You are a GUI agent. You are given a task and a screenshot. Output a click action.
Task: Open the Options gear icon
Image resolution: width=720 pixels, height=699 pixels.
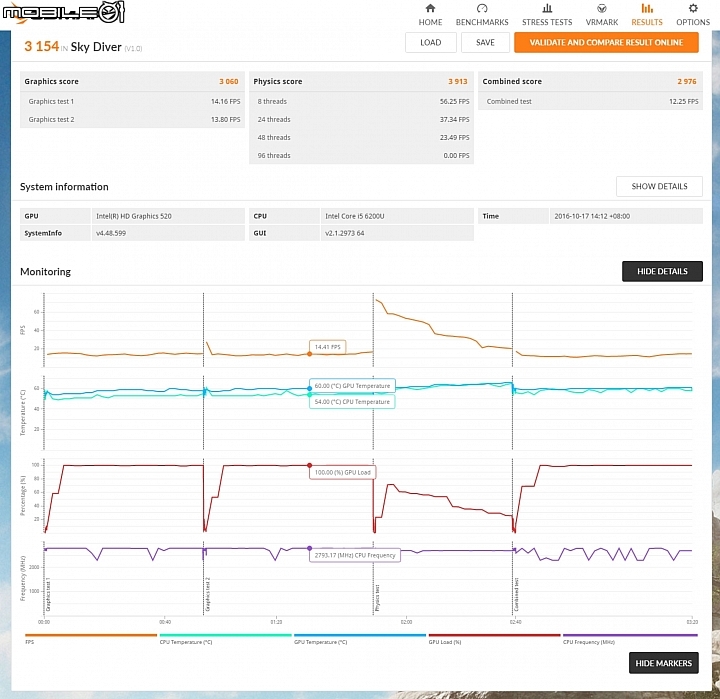(x=693, y=8)
